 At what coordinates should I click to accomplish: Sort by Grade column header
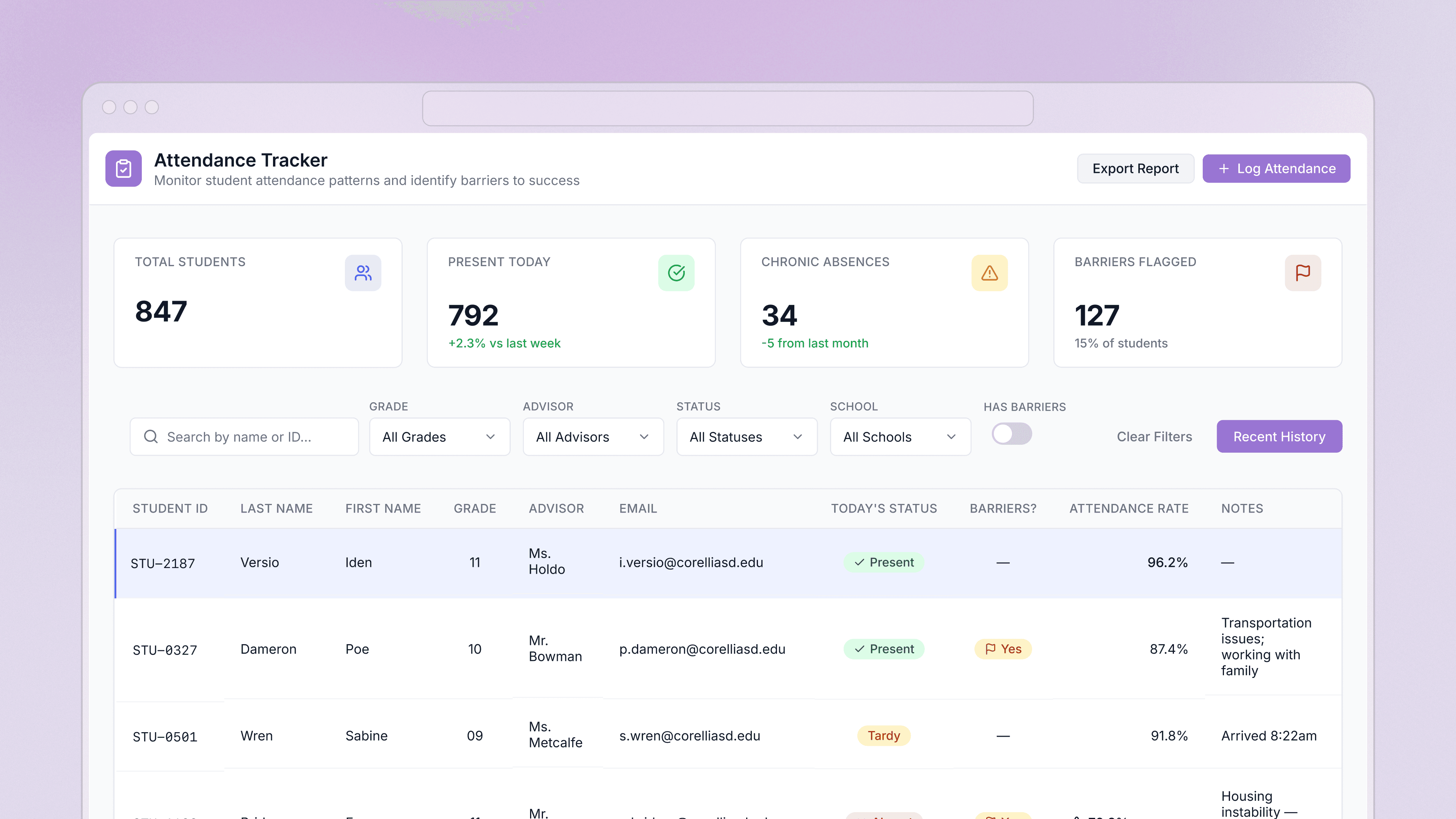475,509
